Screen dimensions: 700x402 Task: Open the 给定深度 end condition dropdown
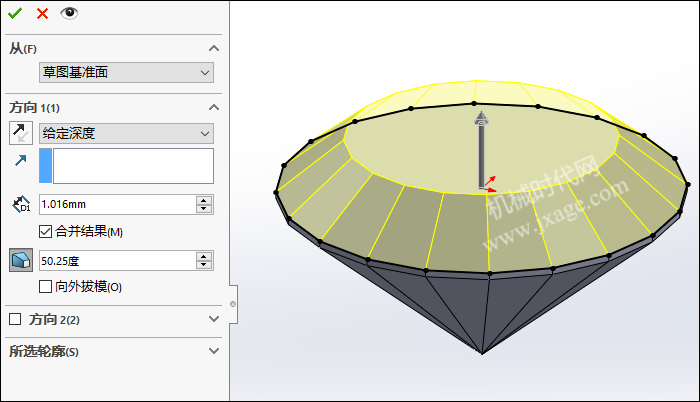pos(126,133)
